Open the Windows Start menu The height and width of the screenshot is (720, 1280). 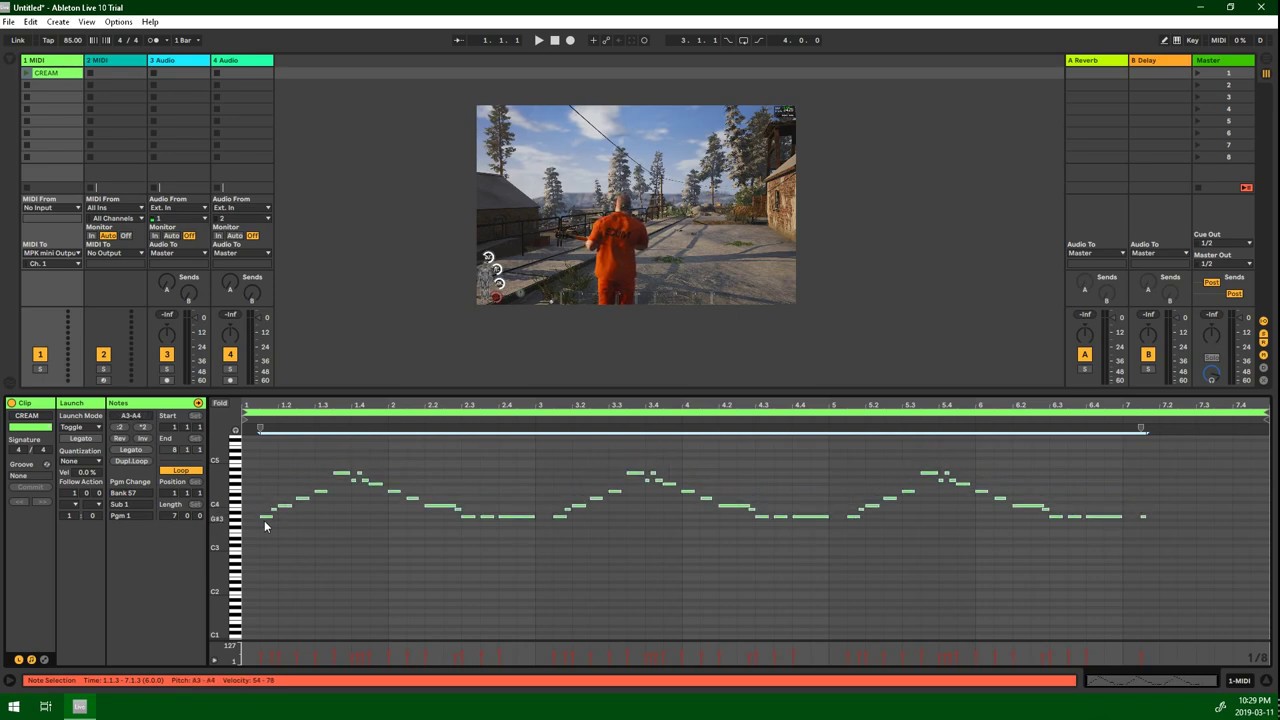14,707
